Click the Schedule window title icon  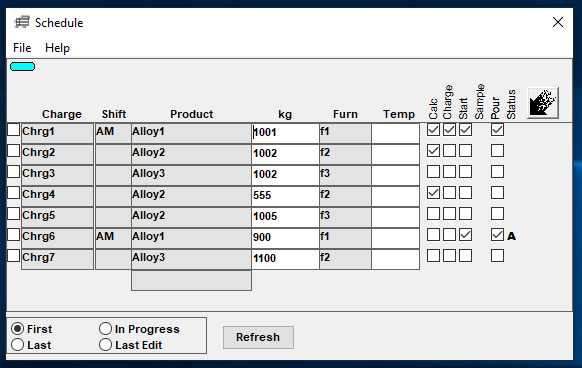[x=22, y=22]
